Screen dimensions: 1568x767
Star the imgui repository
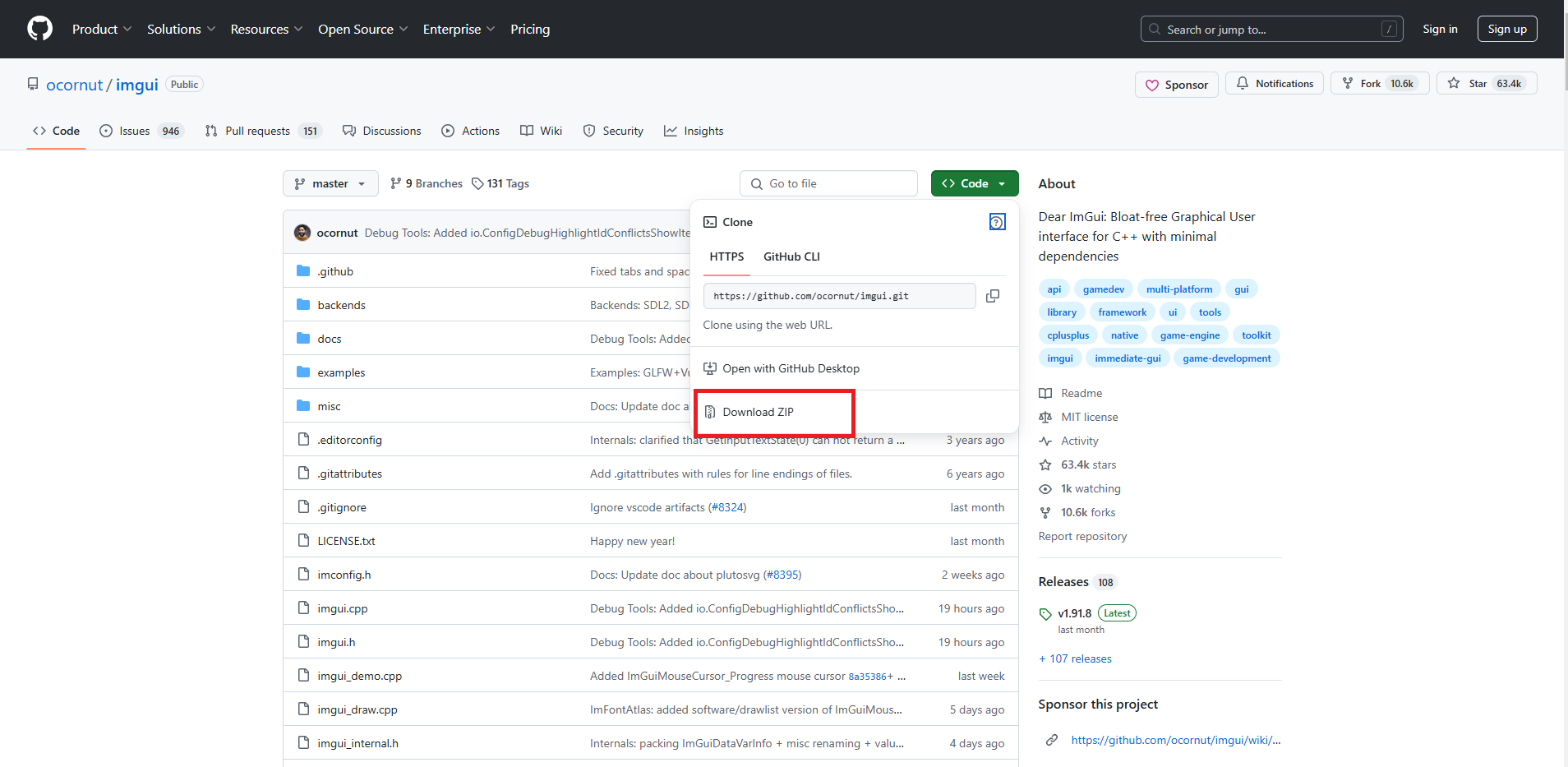click(1487, 84)
